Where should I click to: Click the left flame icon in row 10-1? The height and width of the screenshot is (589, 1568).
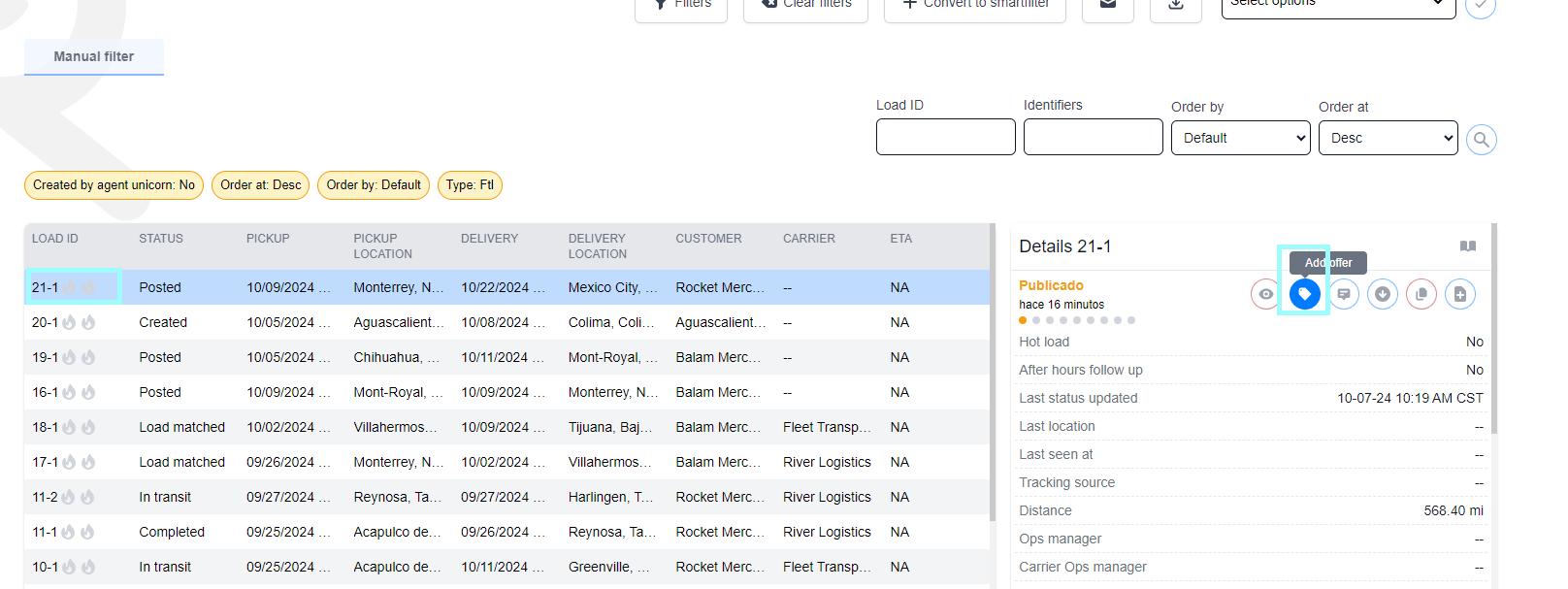69,567
